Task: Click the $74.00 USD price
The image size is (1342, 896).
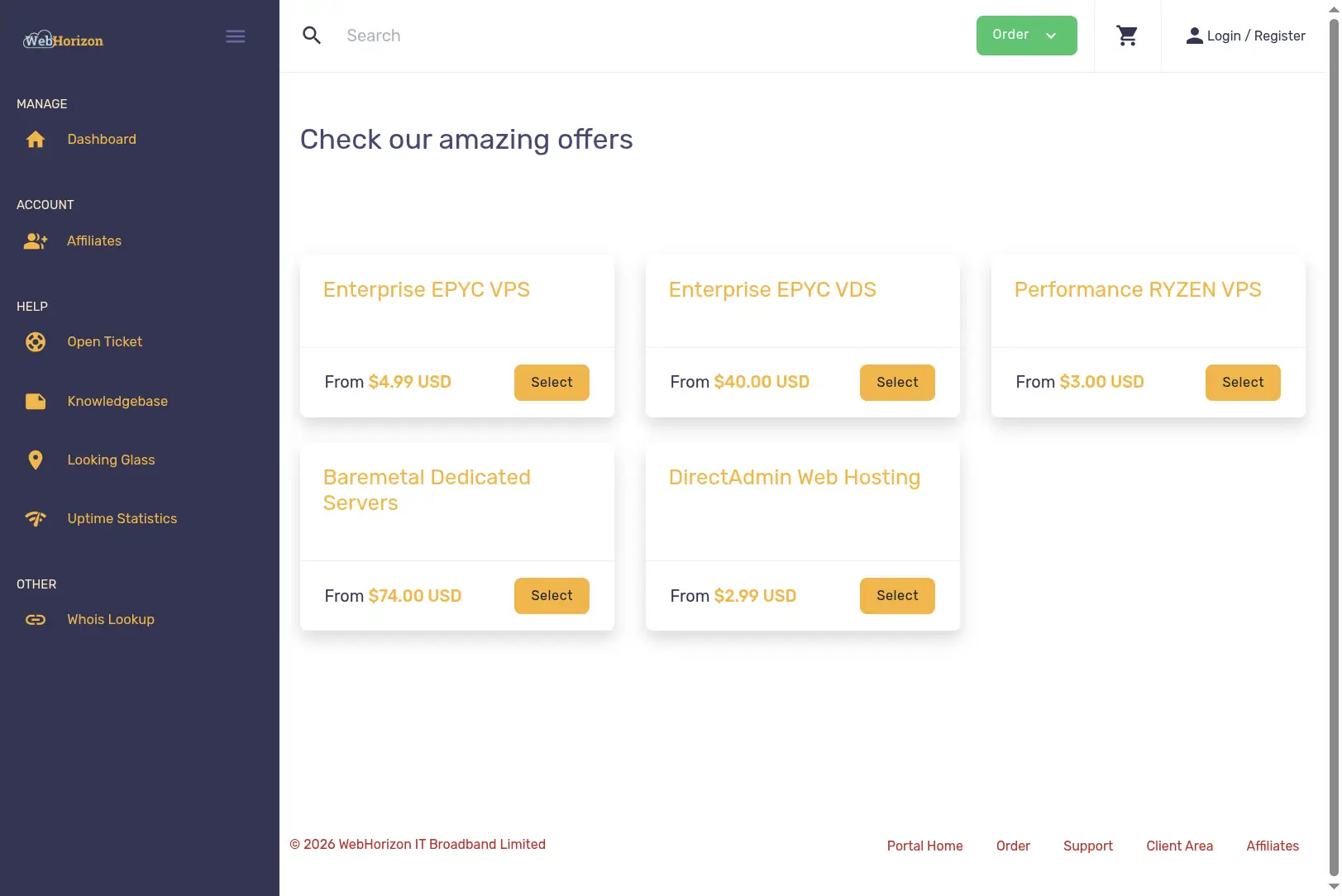Action: (415, 596)
